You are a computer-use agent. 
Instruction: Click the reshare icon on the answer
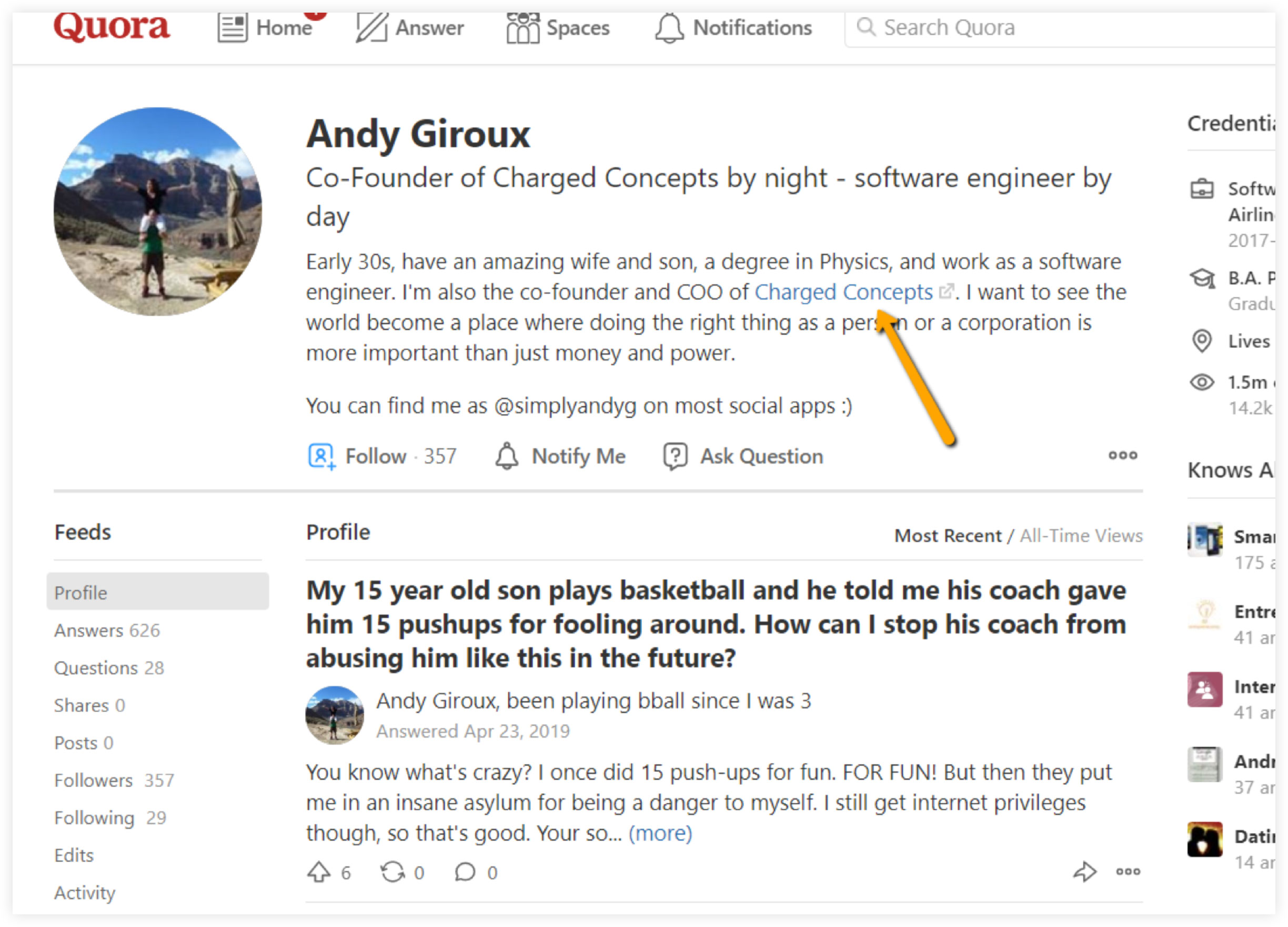tap(393, 872)
